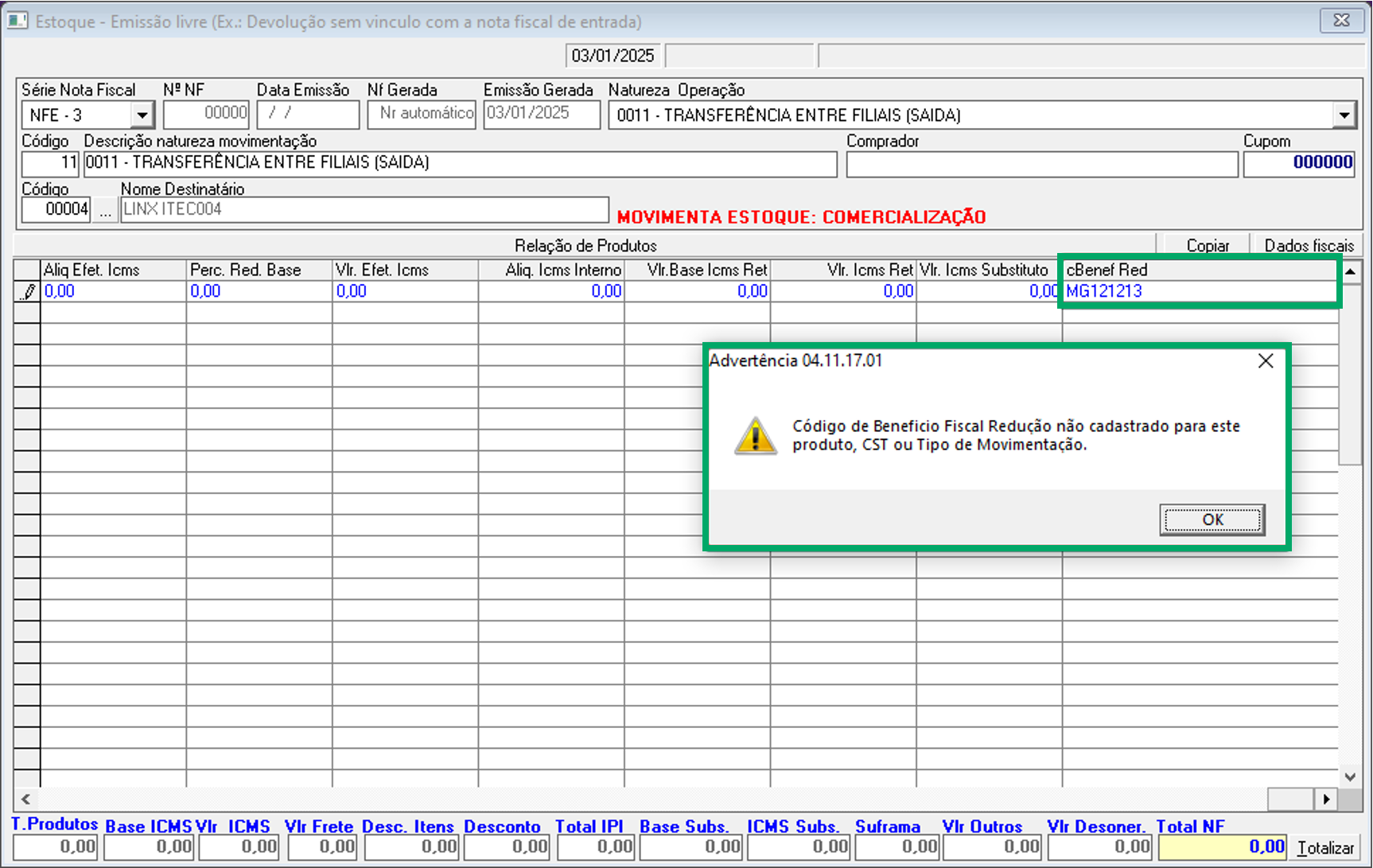Click the T.Produtos total field
This screenshot has height=868, width=1373.
[55, 848]
